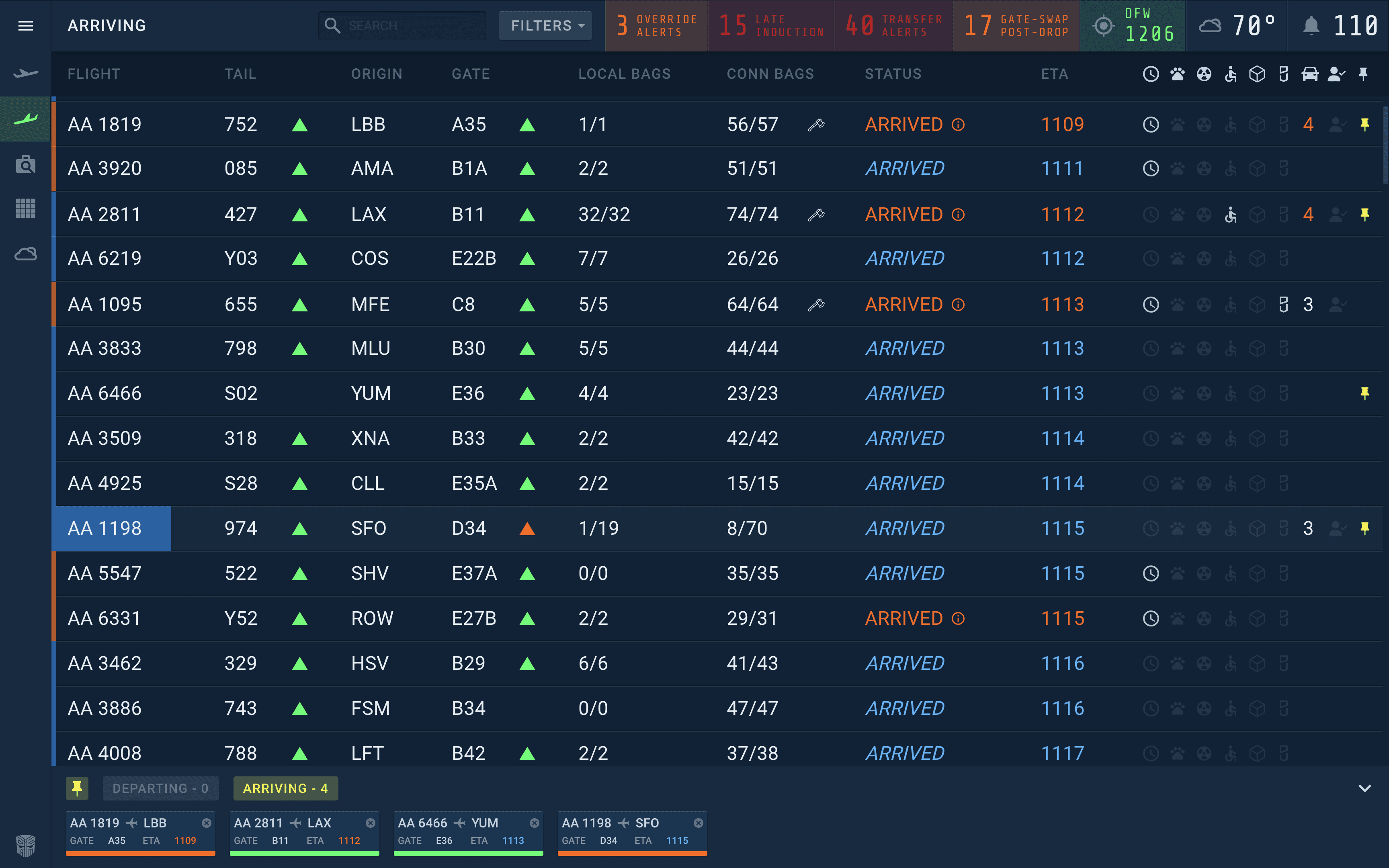Click the wheelchair column header icon
Image resolution: width=1389 pixels, height=868 pixels.
click(1231, 74)
